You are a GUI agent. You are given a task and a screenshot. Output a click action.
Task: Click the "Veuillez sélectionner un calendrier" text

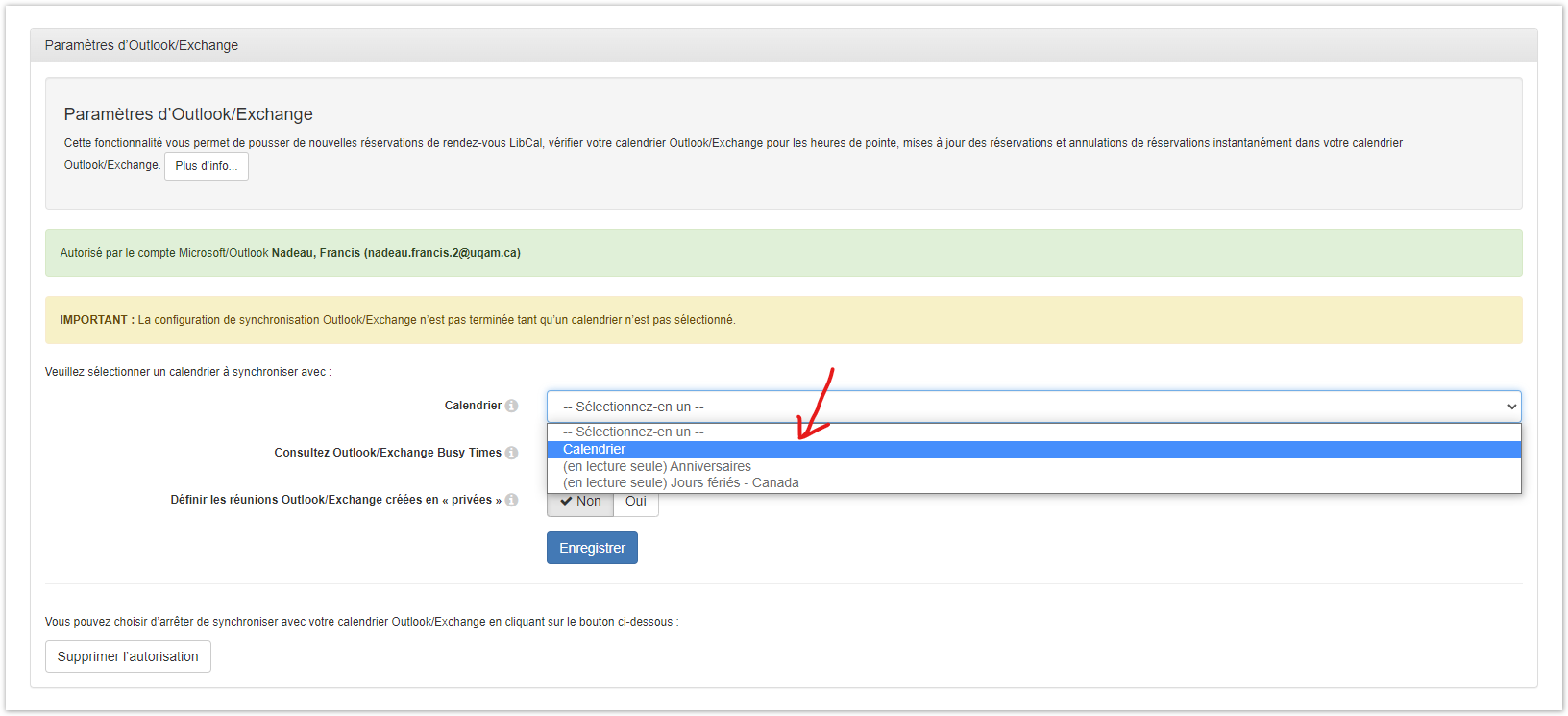187,372
